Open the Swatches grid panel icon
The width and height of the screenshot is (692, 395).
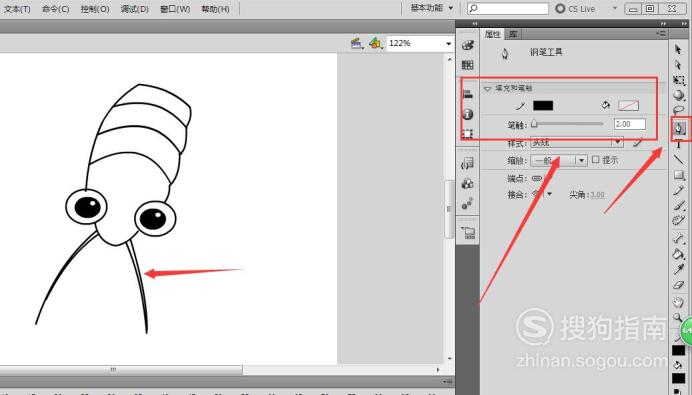click(x=468, y=65)
